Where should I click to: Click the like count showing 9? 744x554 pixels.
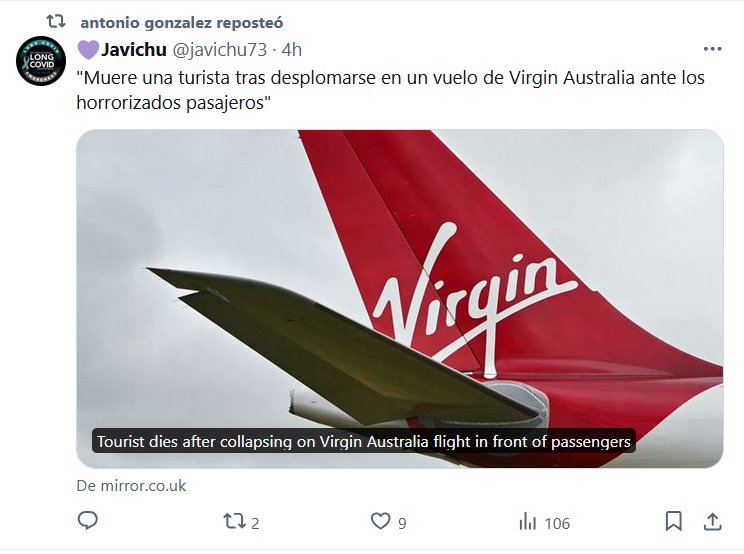pos(402,524)
